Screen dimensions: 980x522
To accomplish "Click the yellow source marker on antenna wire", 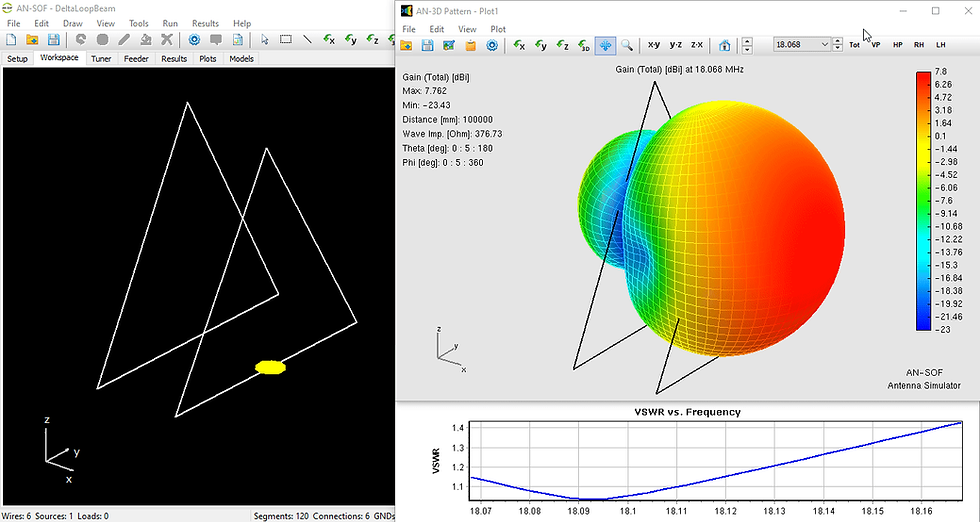I will tap(271, 368).
